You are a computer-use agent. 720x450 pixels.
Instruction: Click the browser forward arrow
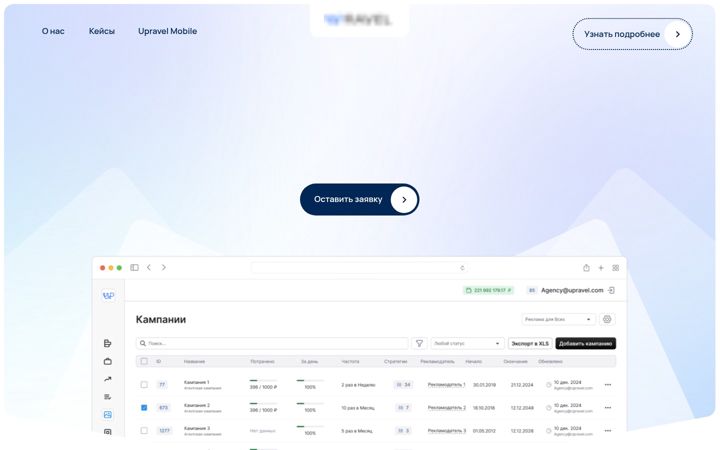[x=163, y=267]
